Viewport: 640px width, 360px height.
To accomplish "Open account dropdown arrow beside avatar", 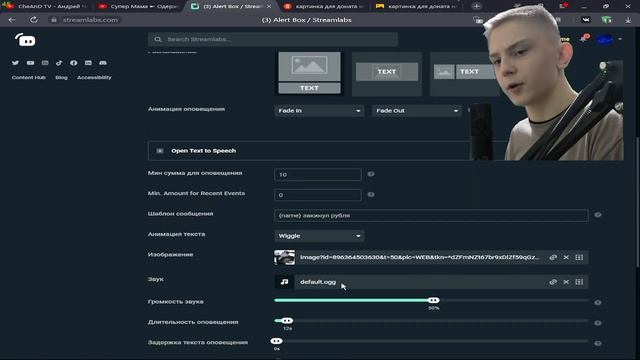I will 620,39.
